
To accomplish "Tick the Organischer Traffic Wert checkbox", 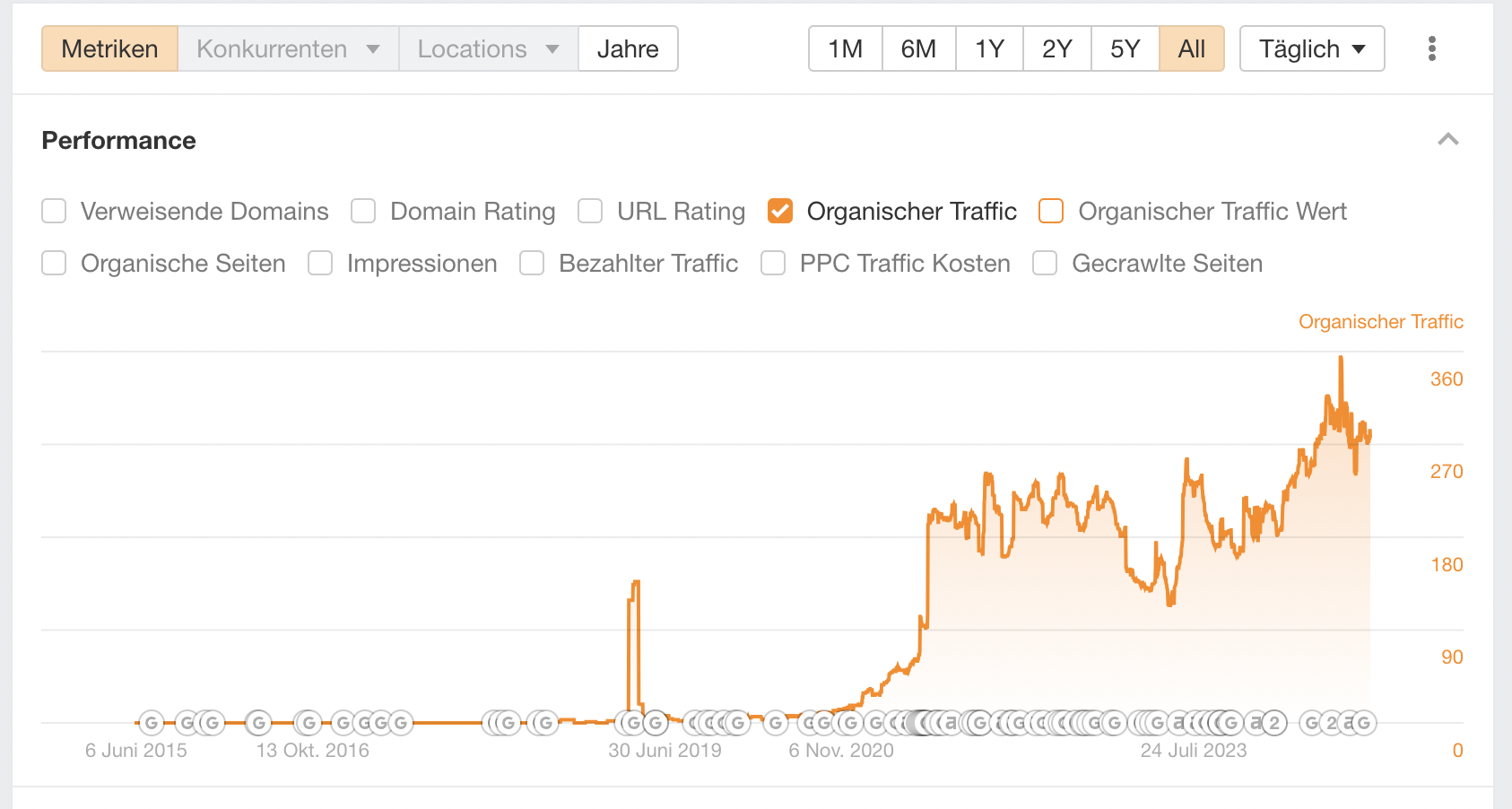I will click(x=1051, y=212).
